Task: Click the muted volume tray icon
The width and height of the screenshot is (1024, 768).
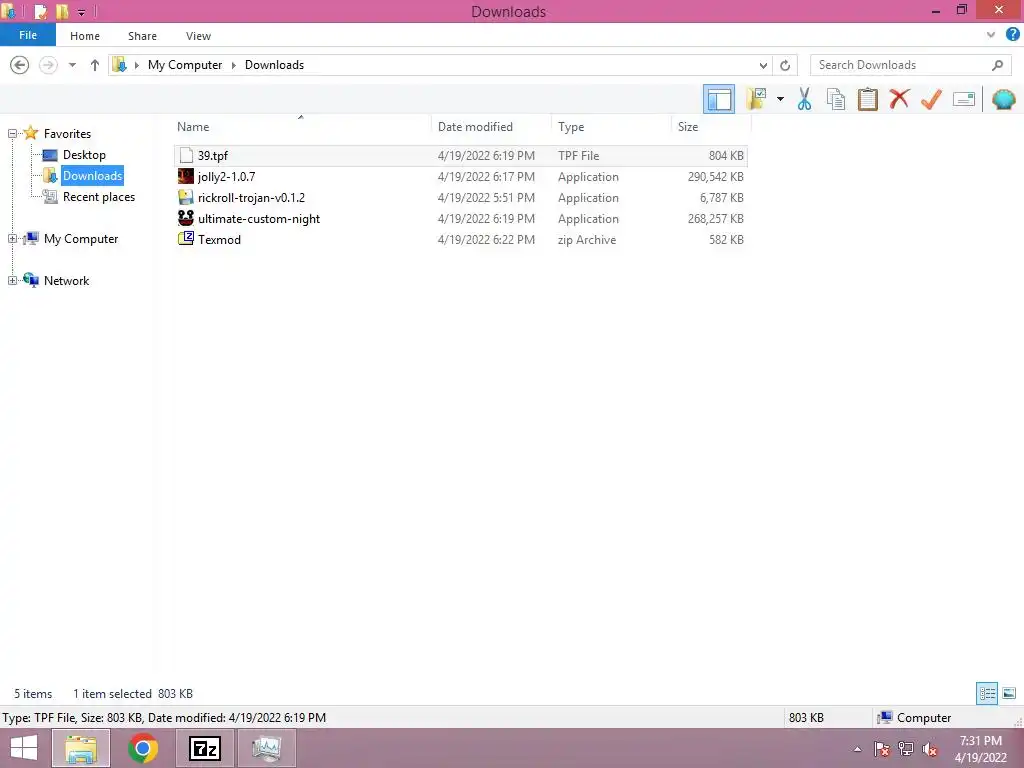Action: click(x=929, y=749)
